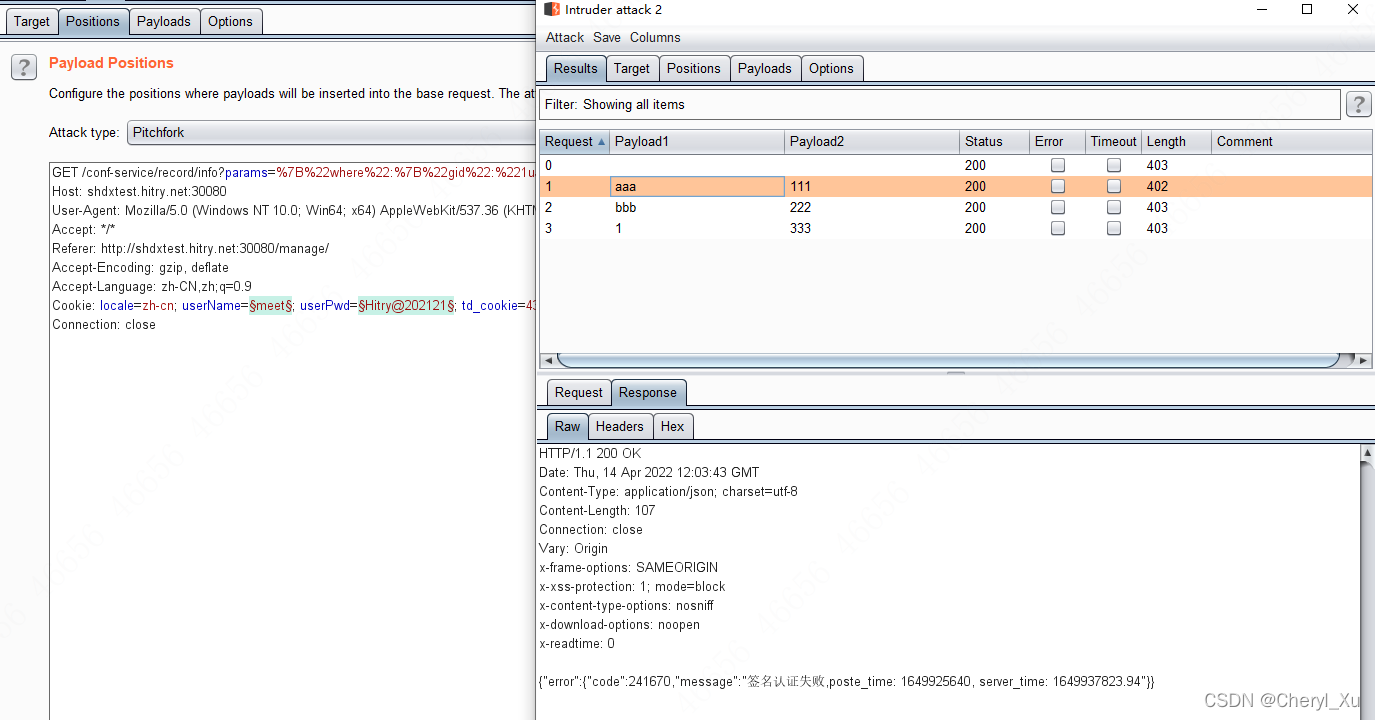Click the Burp Intruder attack window icon
The height and width of the screenshot is (720, 1375).
coord(552,10)
